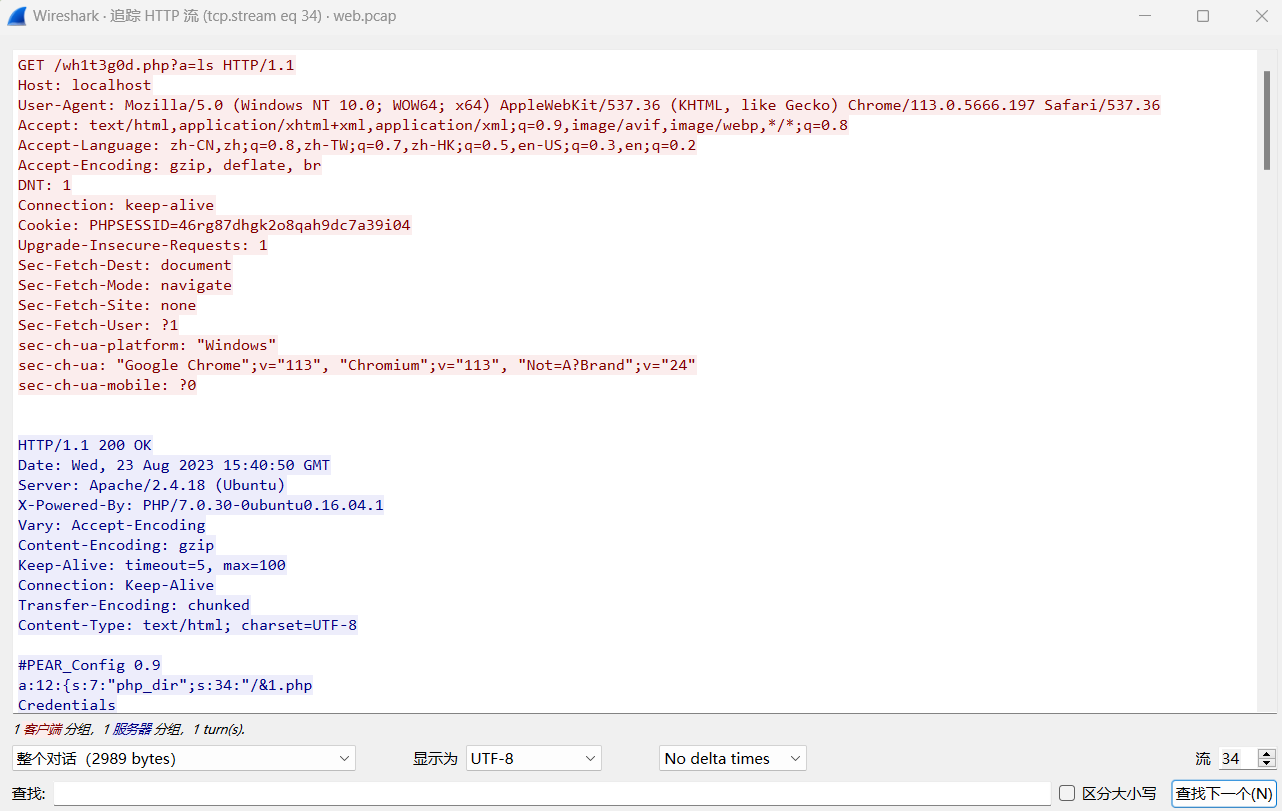Viewport: 1282px width, 811px height.
Task: Focus the 查找 search text field
Action: [x=551, y=793]
